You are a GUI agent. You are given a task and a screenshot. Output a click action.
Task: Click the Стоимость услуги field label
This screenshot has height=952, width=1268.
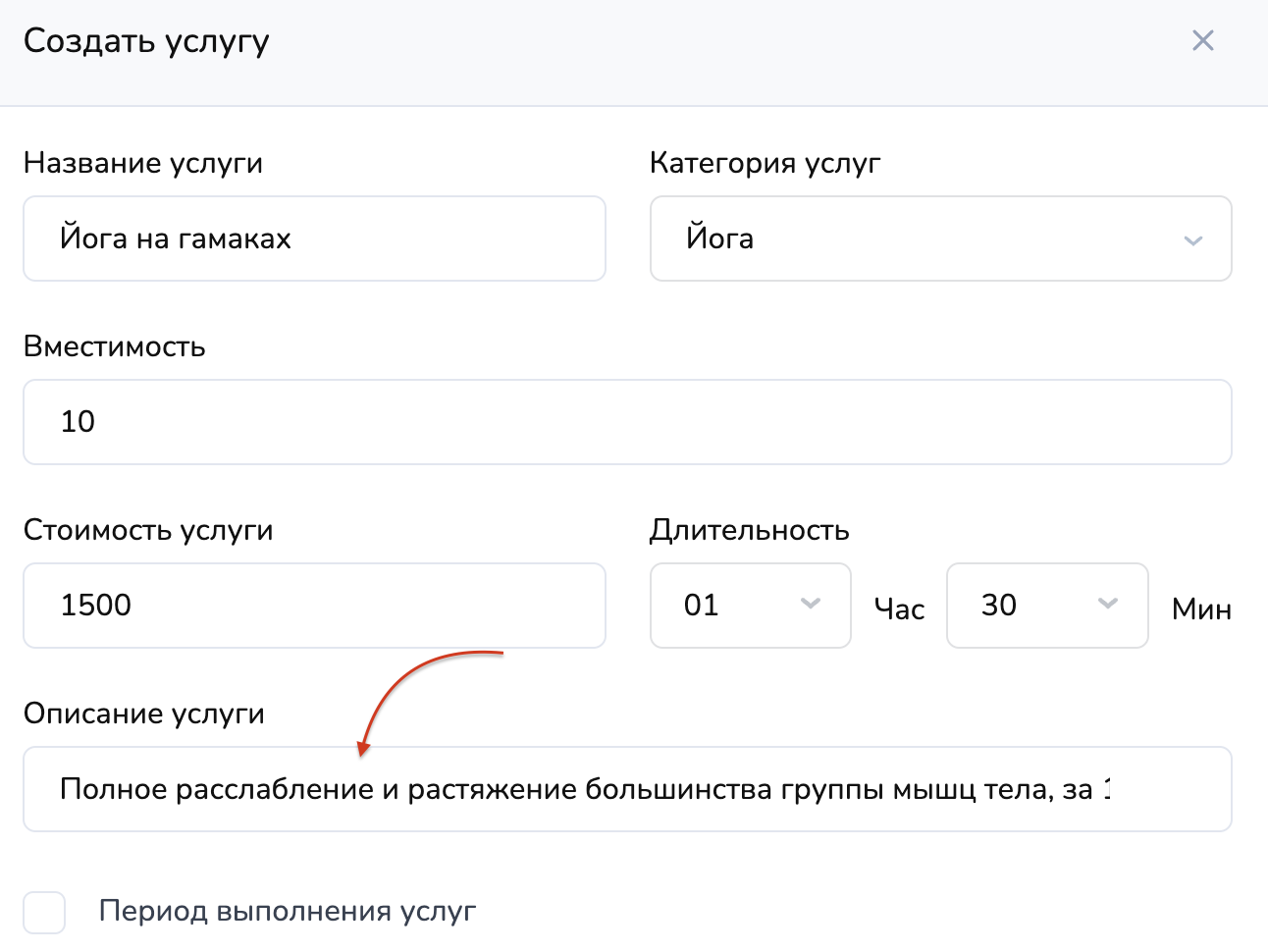click(148, 530)
